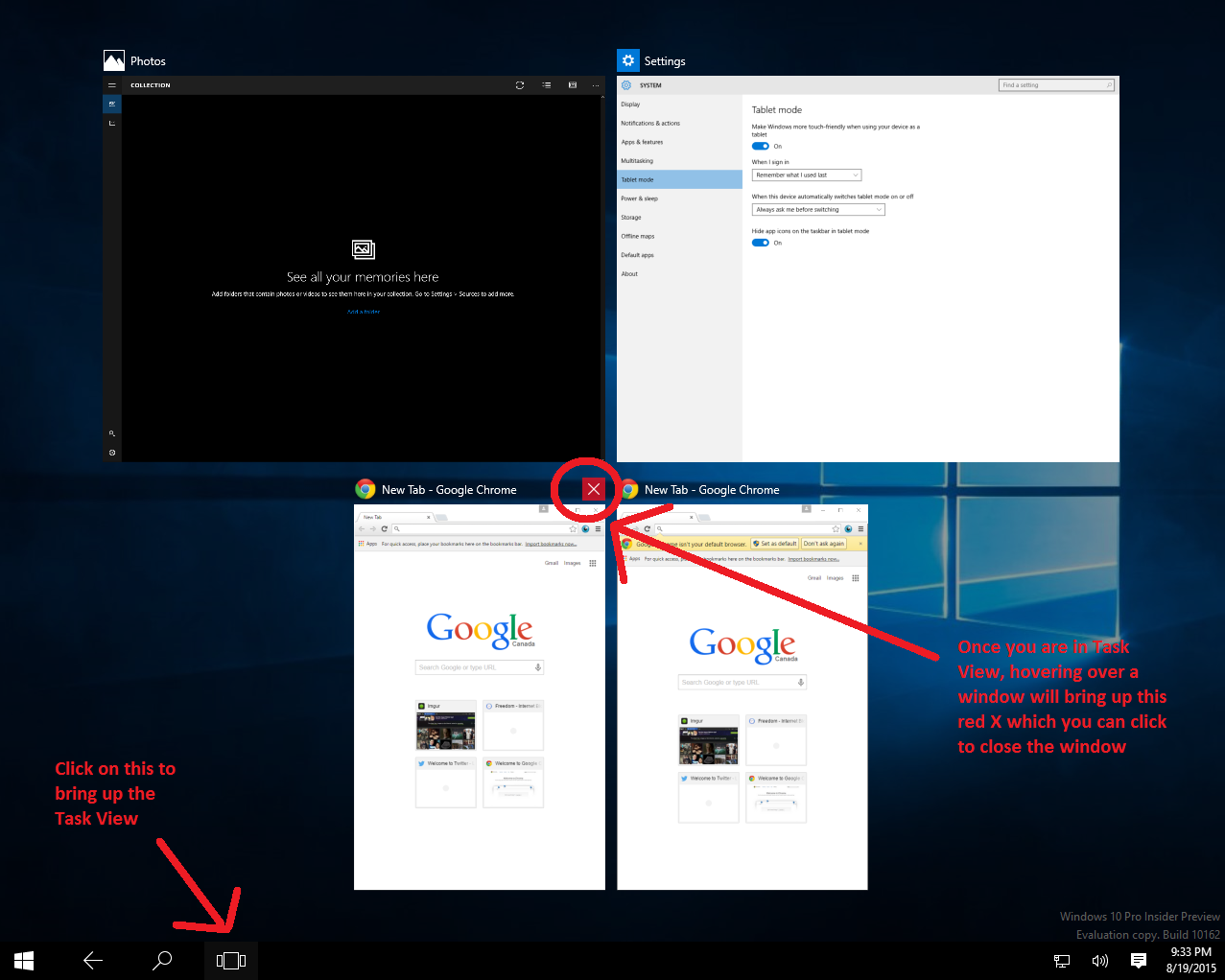This screenshot has width=1225, height=980.
Task: Open Google apps grid in right Chrome window
Action: pyautogui.click(x=855, y=578)
